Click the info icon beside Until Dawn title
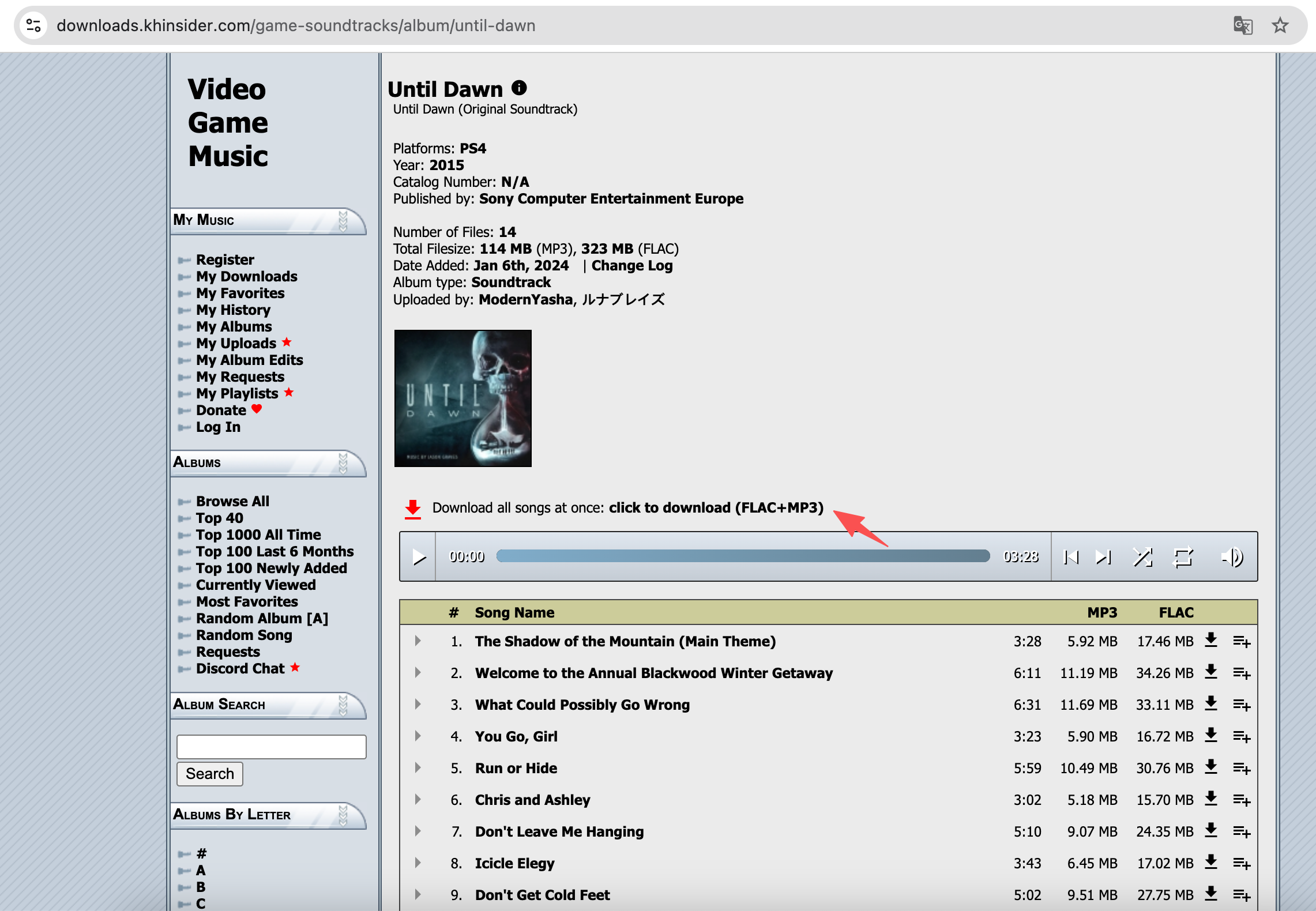 tap(519, 88)
